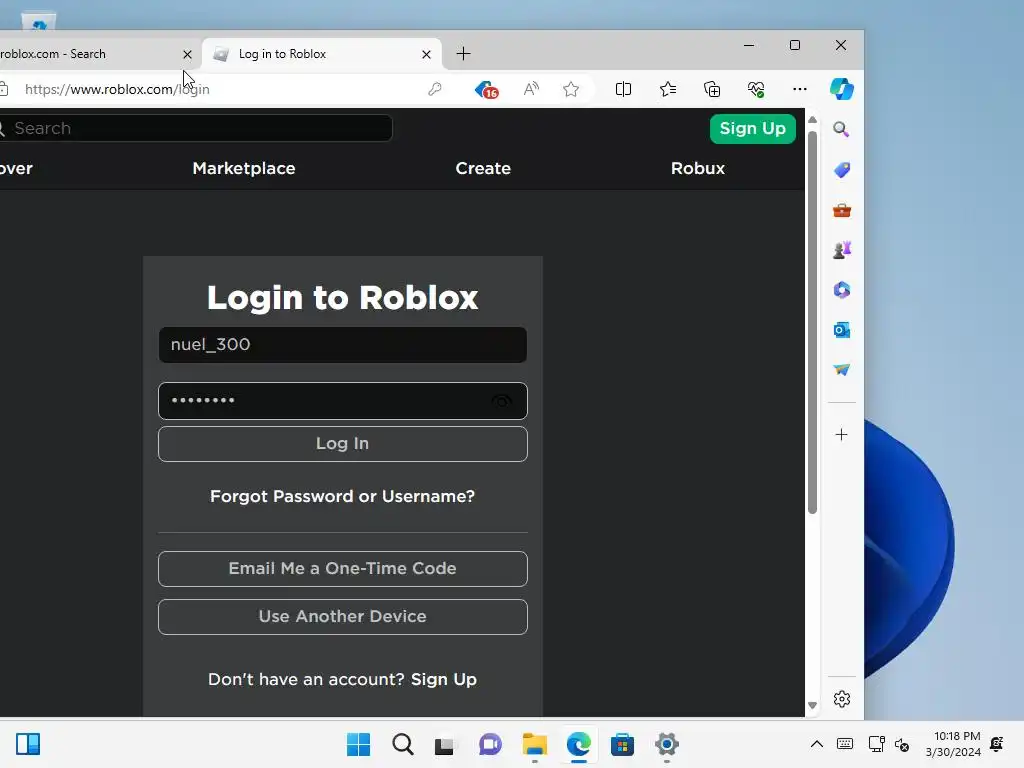The height and width of the screenshot is (768, 1024).
Task: Click Use Another Device button
Action: point(343,617)
